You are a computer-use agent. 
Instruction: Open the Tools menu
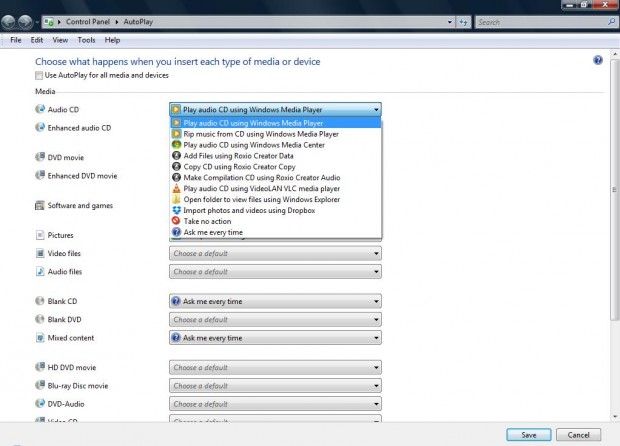[86, 40]
